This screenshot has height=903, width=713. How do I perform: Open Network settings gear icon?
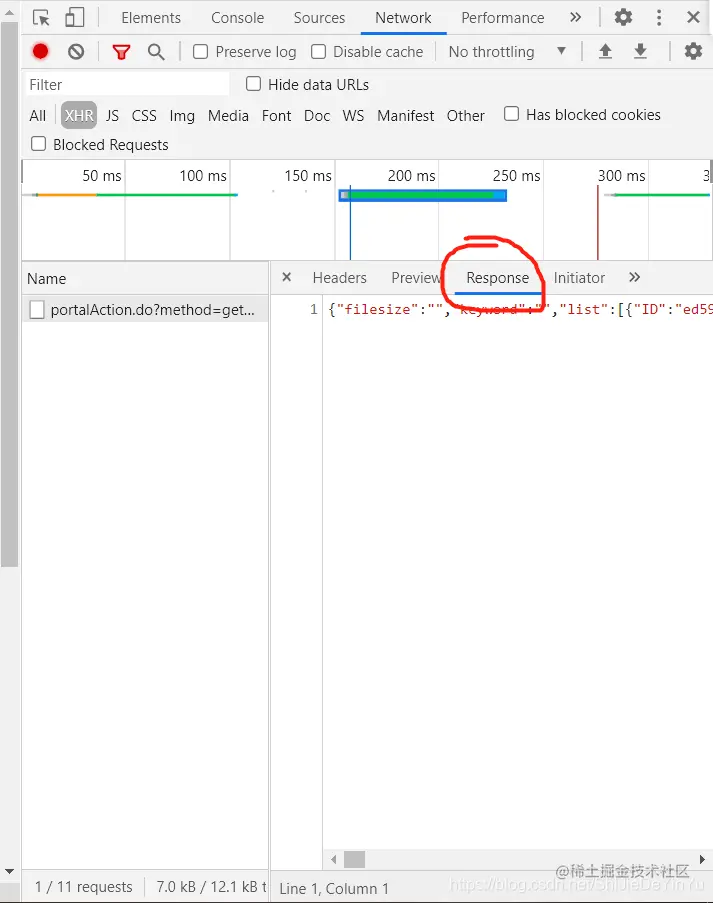pyautogui.click(x=693, y=52)
